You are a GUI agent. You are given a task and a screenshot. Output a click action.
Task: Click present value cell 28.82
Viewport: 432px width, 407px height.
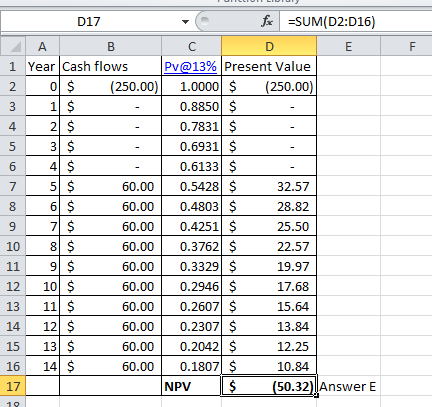pos(269,206)
